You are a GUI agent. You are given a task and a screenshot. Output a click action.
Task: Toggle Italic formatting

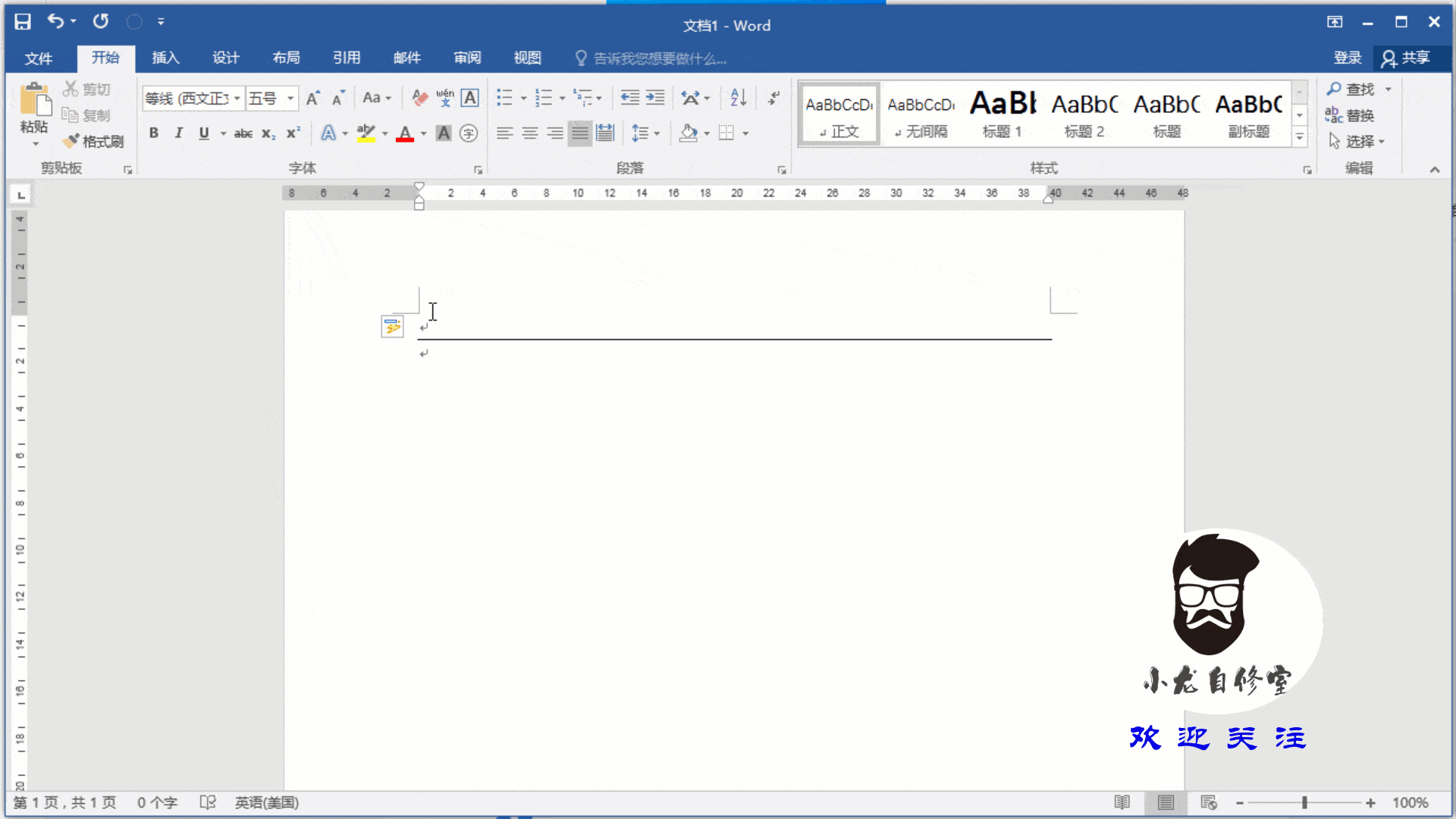179,133
